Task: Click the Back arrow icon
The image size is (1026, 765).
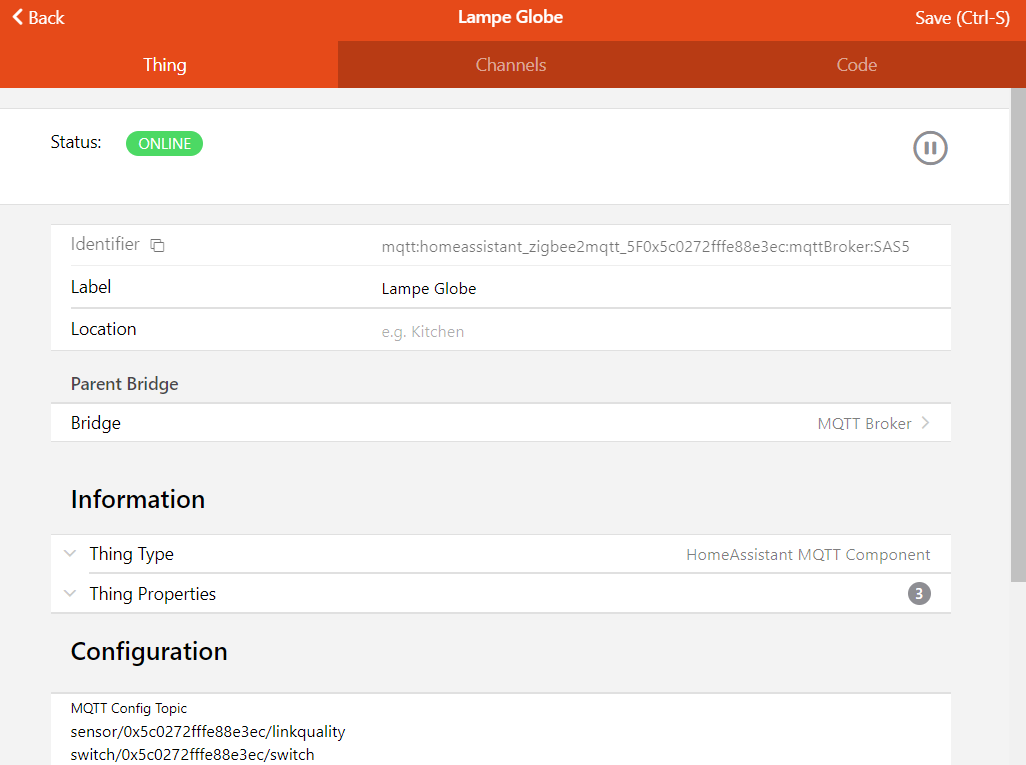Action: tap(17, 18)
